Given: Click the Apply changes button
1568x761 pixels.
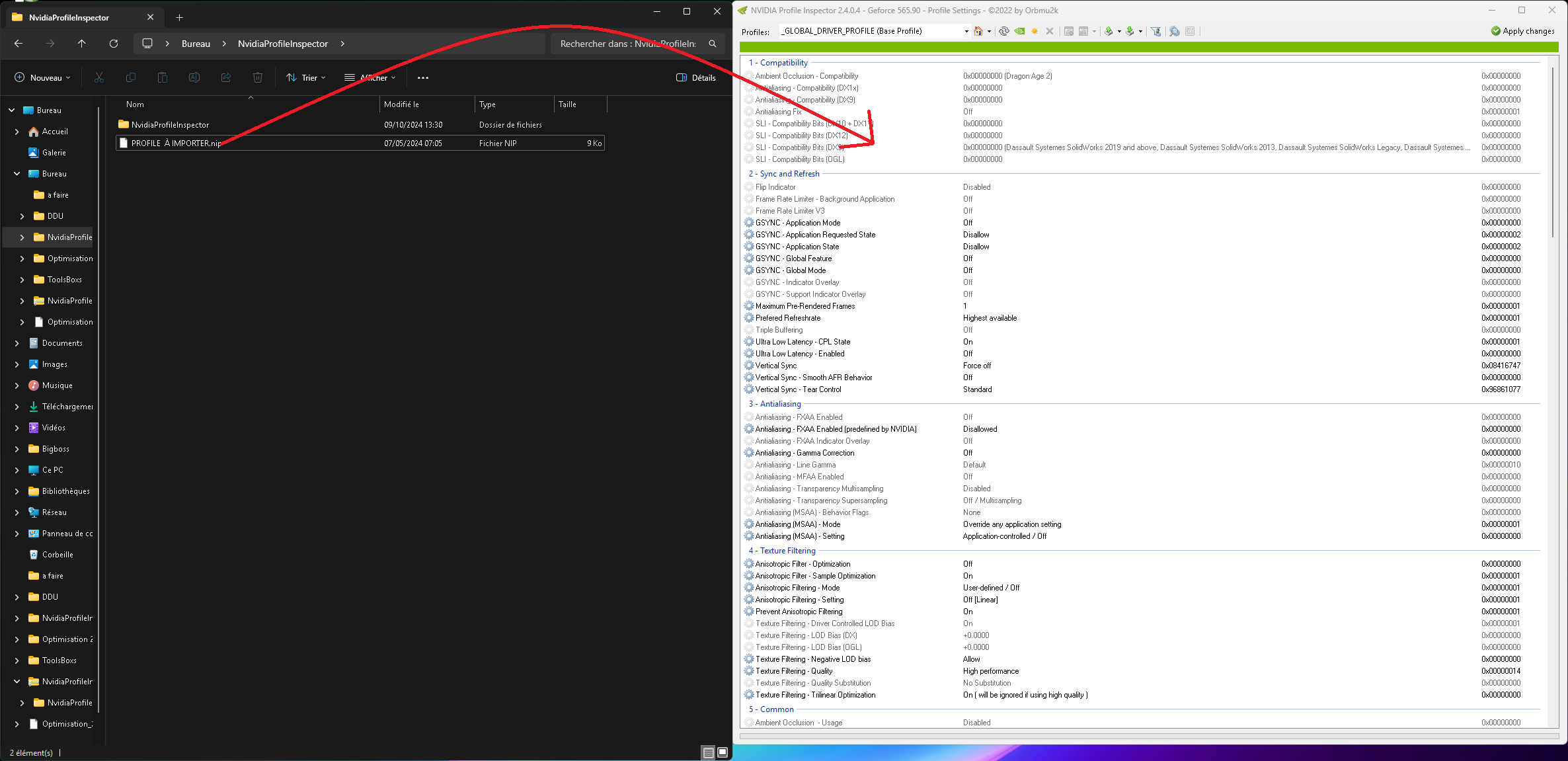Looking at the screenshot, I should click(x=1522, y=30).
